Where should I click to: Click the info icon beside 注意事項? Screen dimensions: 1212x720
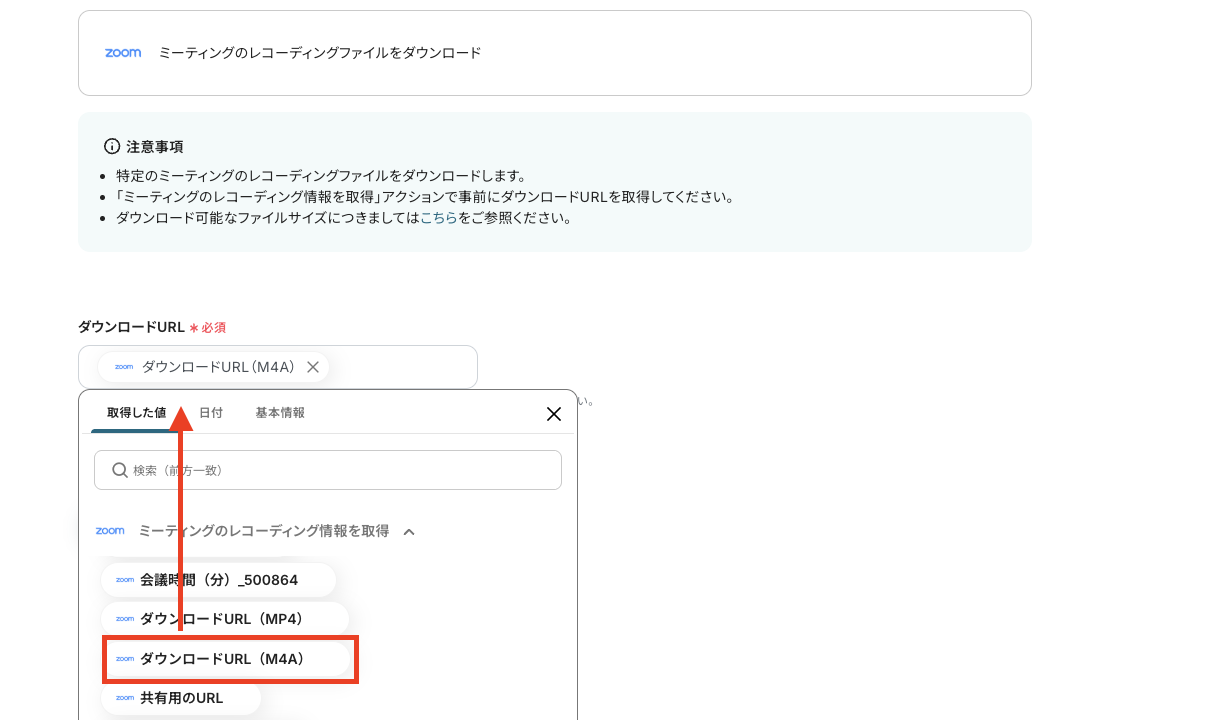point(112,146)
